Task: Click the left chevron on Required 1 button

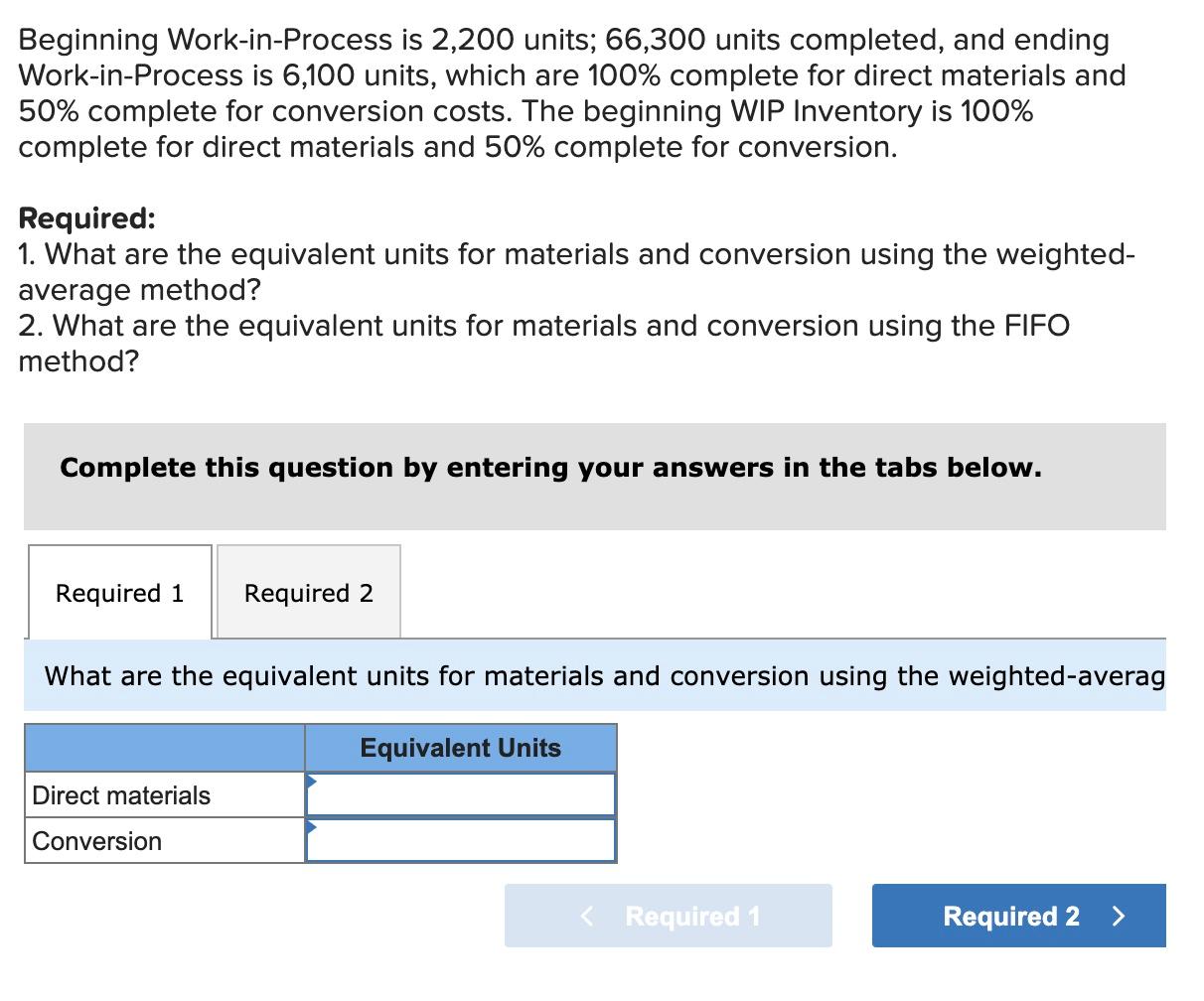Action: (x=586, y=916)
